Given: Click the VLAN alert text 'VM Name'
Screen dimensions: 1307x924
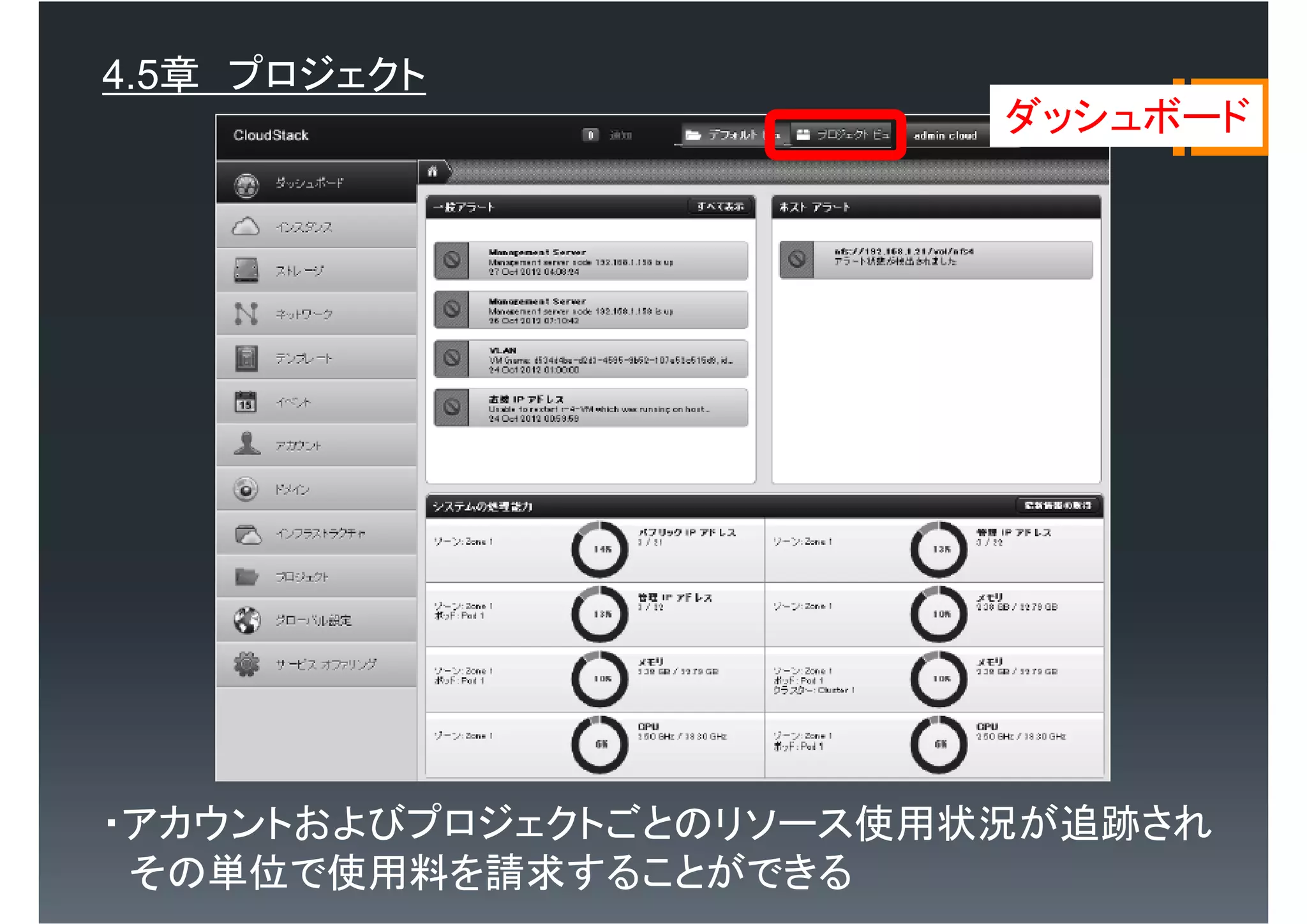Looking at the screenshot, I should (x=611, y=361).
